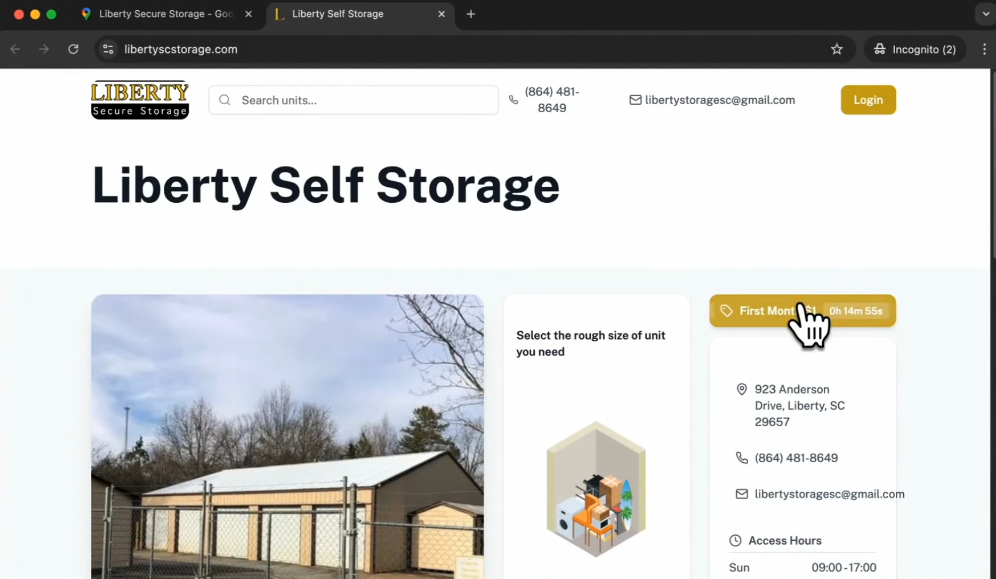Viewport: 996px width, 579px height.
Task: Click the Liberty Secure Storage logo
Action: click(x=140, y=100)
